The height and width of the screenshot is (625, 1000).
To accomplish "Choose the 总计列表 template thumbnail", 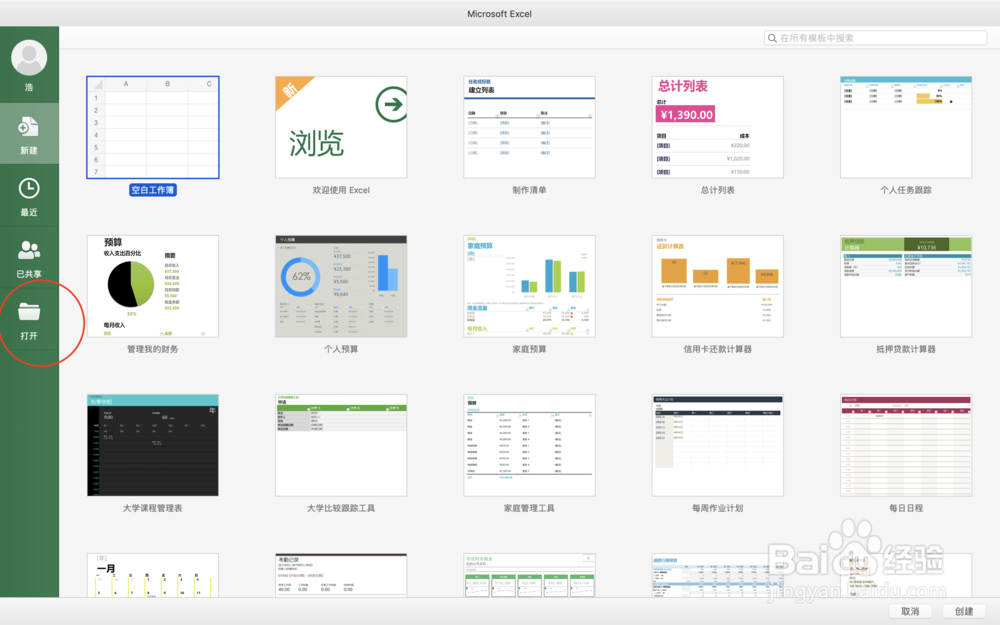I will tap(717, 128).
